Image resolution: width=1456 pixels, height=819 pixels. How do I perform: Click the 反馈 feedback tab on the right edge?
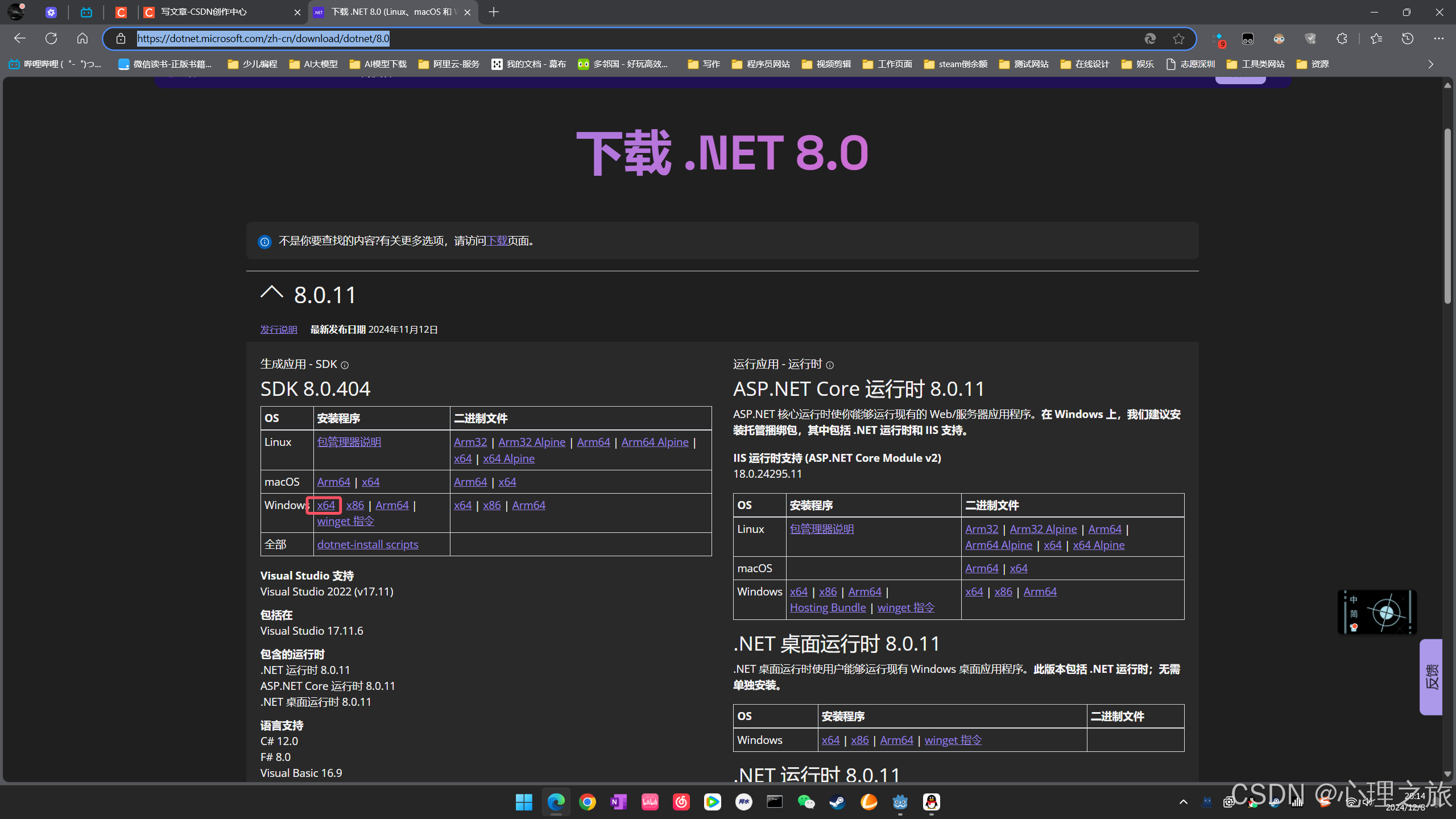(1431, 677)
